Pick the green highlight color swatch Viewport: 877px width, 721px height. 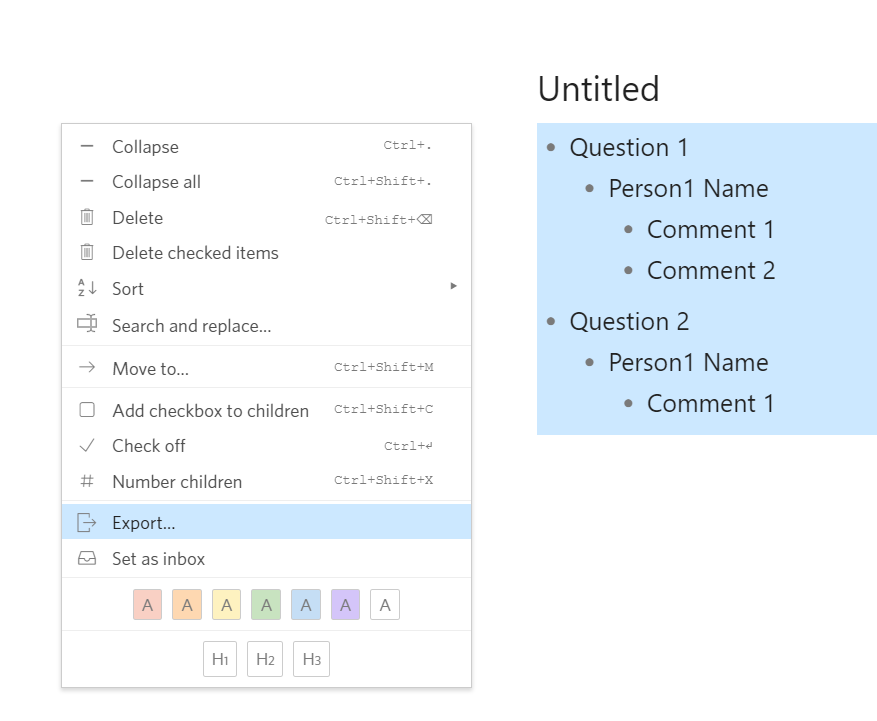(x=266, y=604)
